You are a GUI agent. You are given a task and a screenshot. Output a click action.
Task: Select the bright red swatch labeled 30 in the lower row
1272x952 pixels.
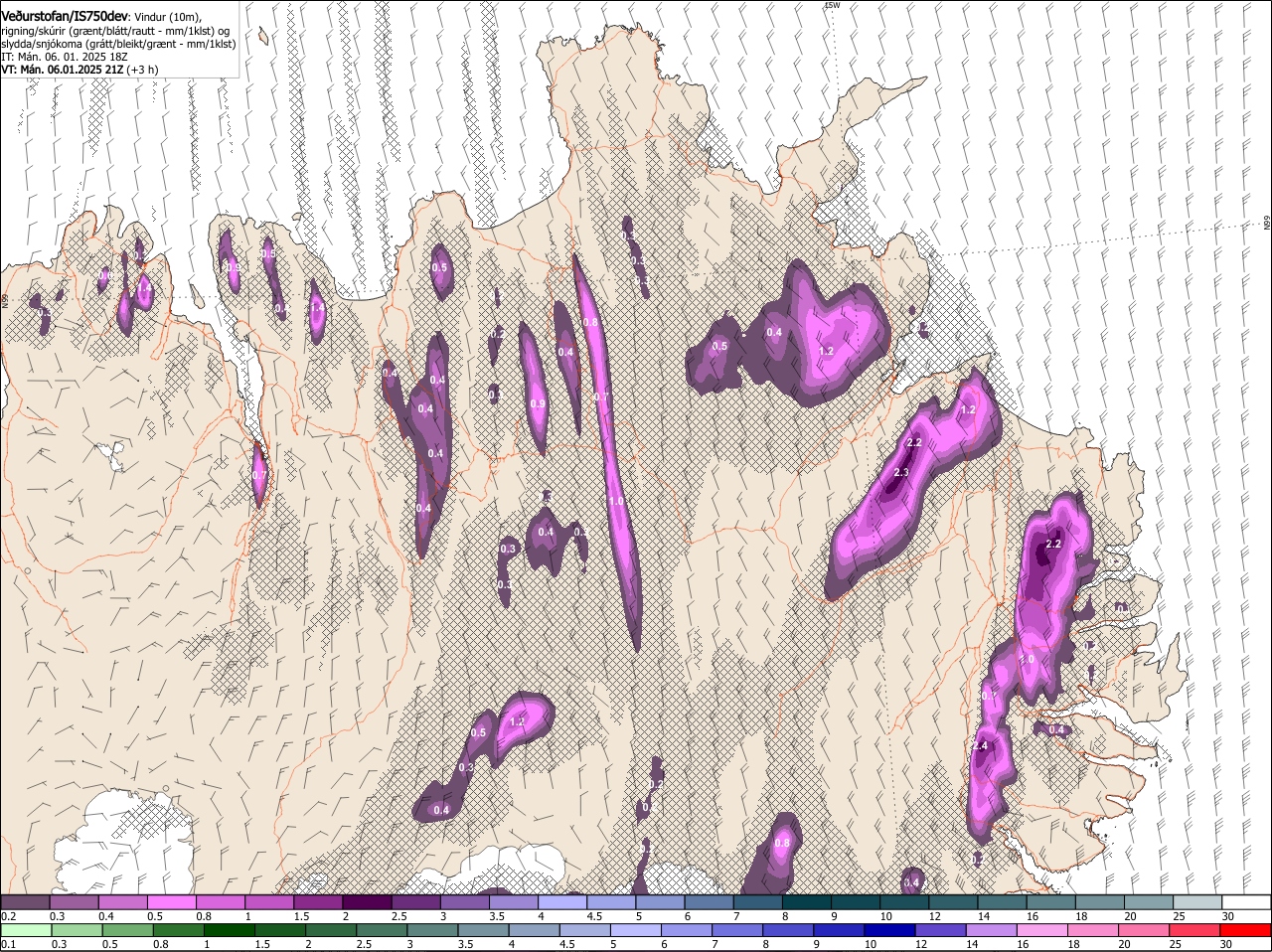tap(1246, 930)
